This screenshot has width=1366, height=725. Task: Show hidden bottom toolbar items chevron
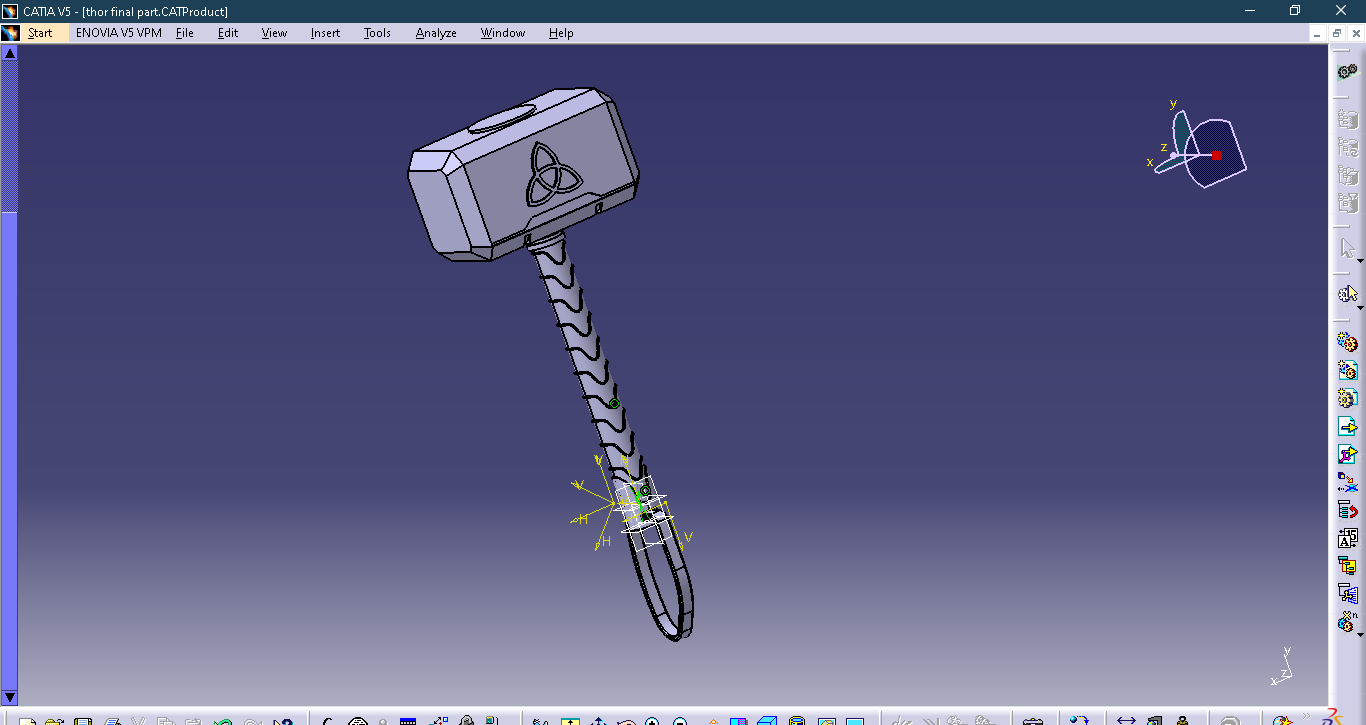click(x=1307, y=714)
